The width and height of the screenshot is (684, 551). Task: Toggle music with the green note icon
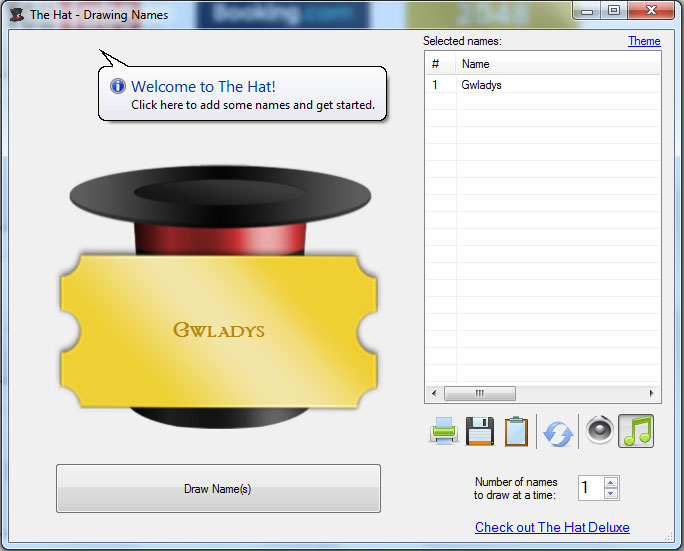coord(636,431)
